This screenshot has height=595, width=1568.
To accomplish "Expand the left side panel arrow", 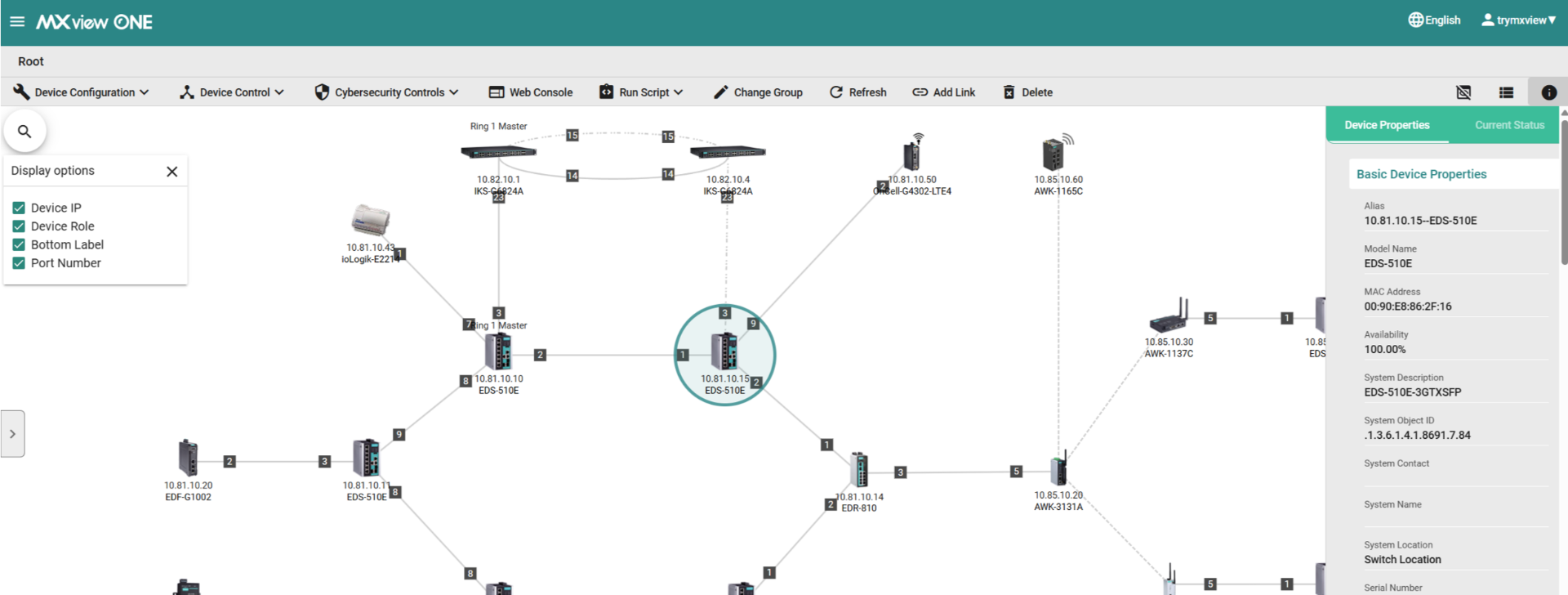I will tap(12, 434).
